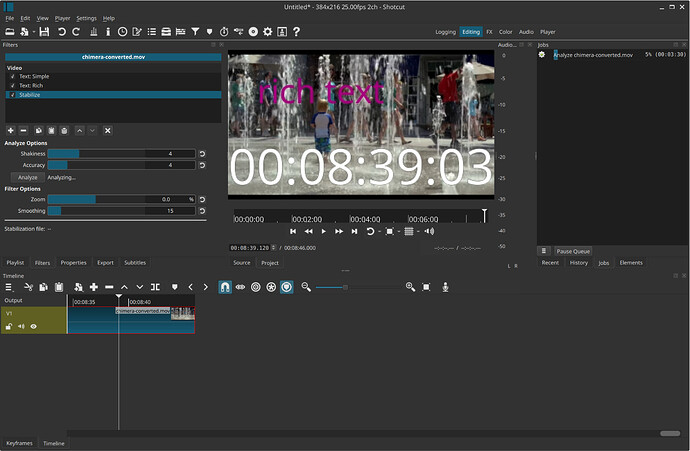Mute track V1 with the speaker icon
The image size is (690, 451).
(21, 326)
